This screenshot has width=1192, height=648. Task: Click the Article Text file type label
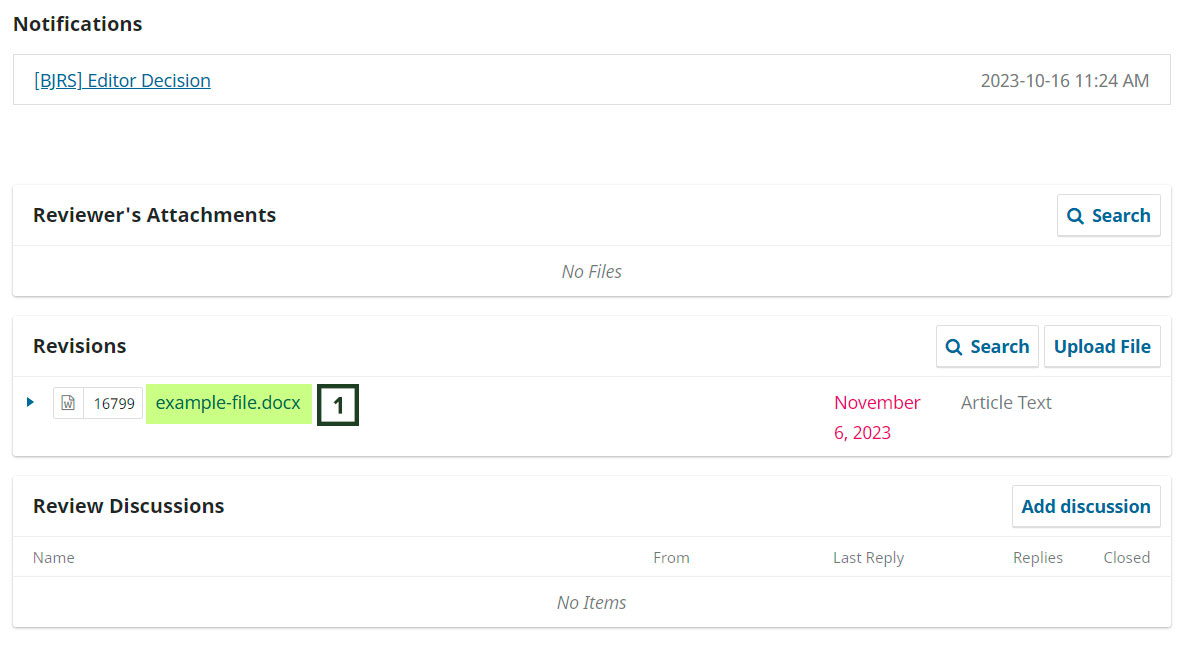click(1006, 403)
